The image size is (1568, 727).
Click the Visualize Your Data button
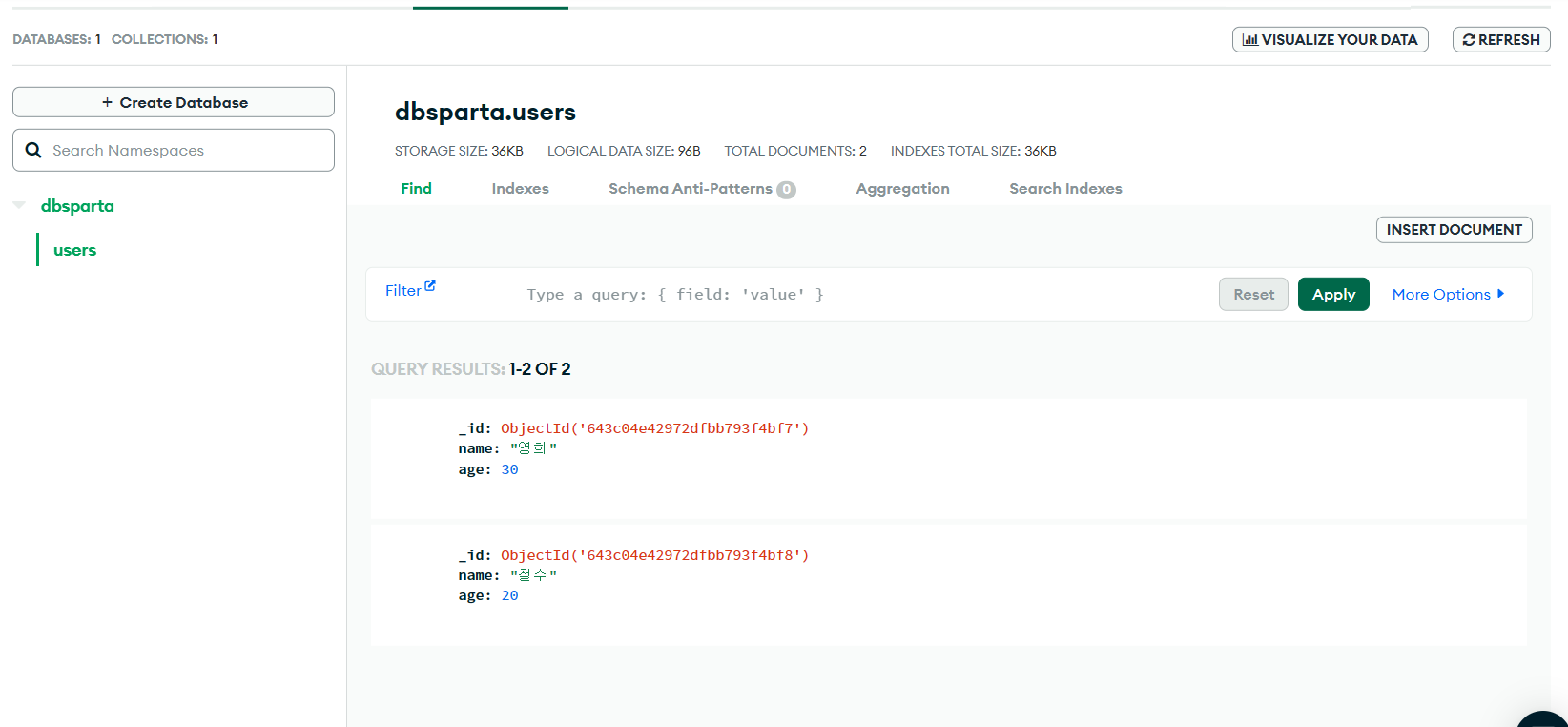pos(1330,39)
